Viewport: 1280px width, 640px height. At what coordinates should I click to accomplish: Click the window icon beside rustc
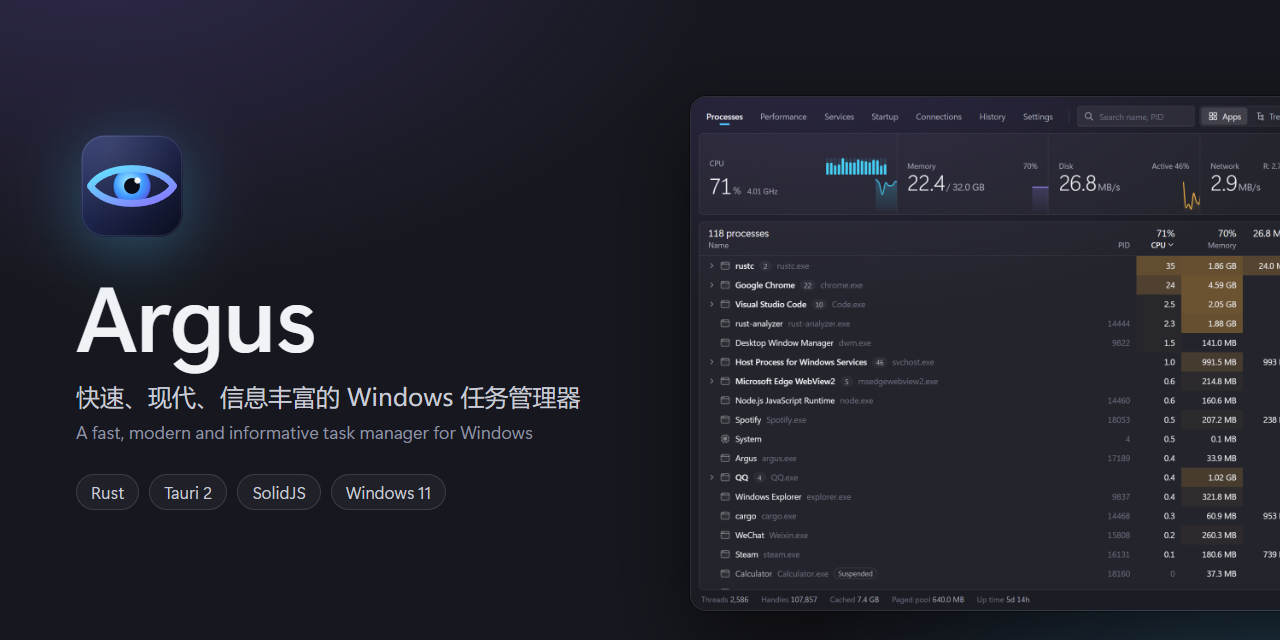[725, 266]
